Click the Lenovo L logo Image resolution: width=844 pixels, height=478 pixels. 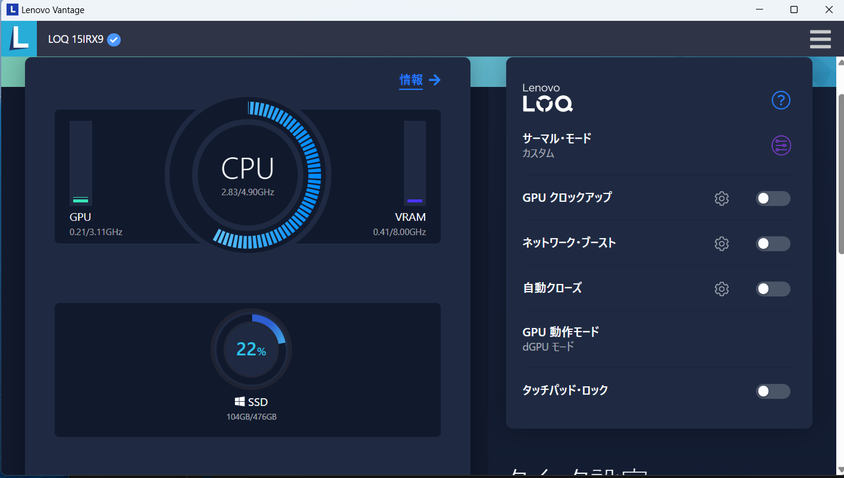(x=19, y=39)
